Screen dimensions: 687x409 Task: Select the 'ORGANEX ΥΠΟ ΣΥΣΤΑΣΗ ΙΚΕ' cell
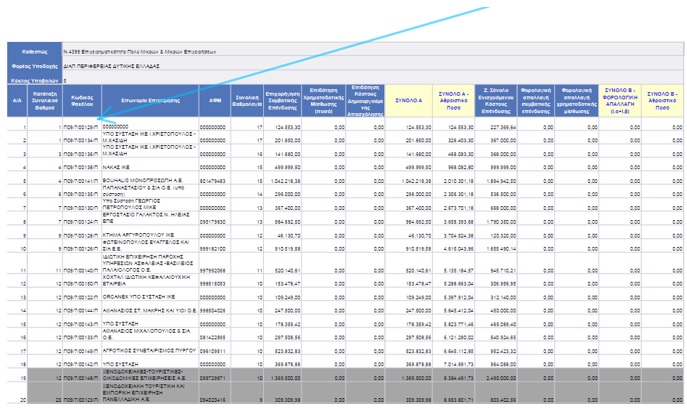point(146,298)
